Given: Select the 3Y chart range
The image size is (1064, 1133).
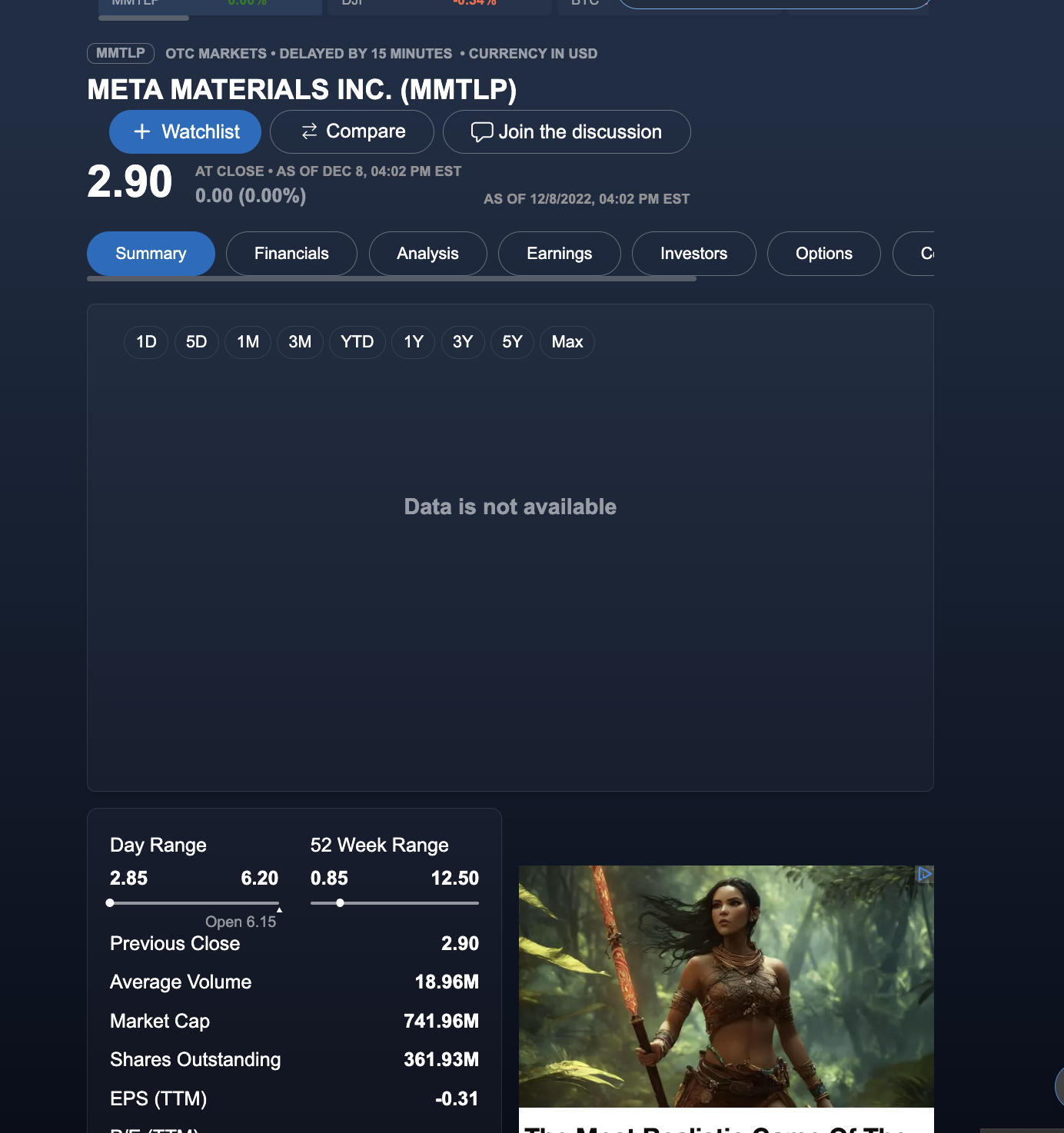Looking at the screenshot, I should 463,342.
